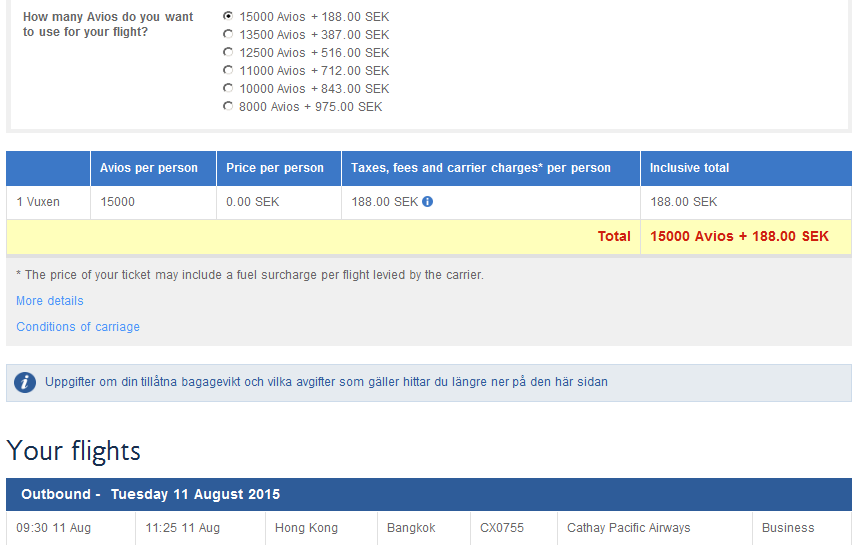Click the Business cabin class cell
856x545 pixels.
788,528
